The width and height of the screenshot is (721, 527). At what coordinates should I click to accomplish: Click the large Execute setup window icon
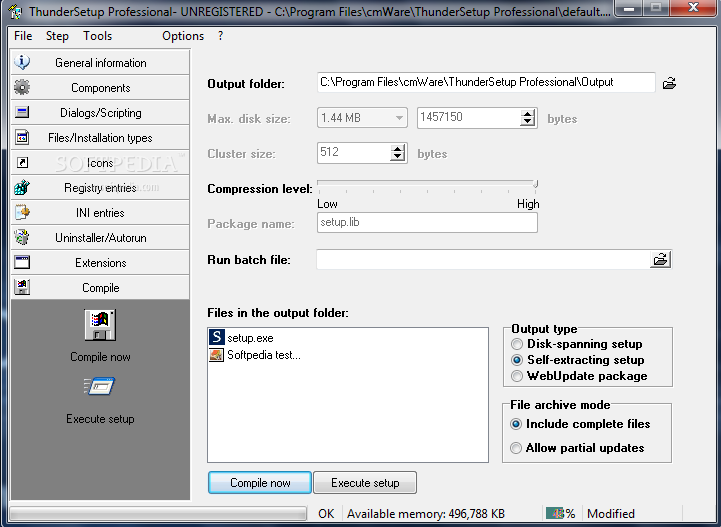99,386
